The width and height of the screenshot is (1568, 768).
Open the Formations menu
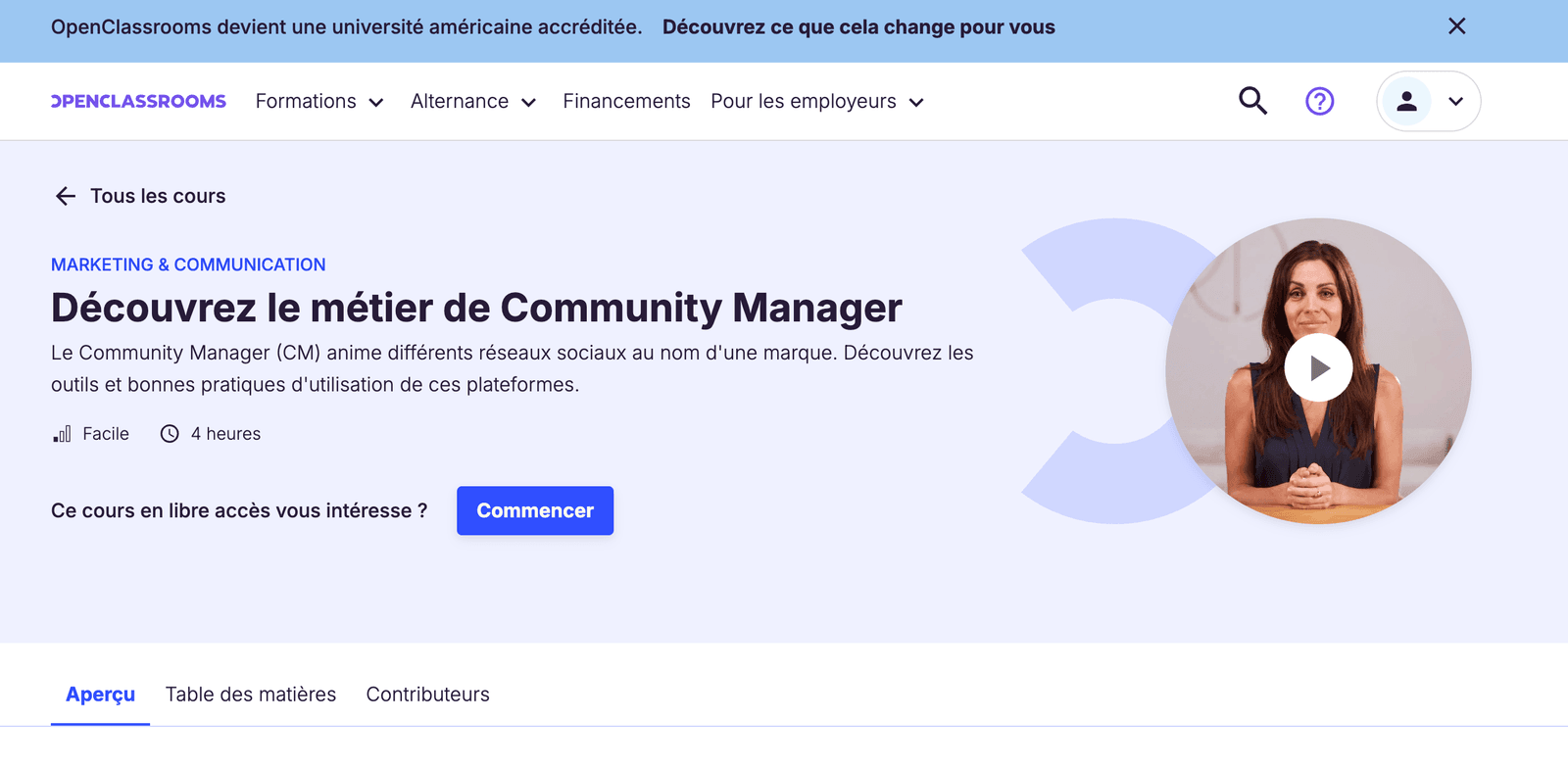tap(306, 101)
